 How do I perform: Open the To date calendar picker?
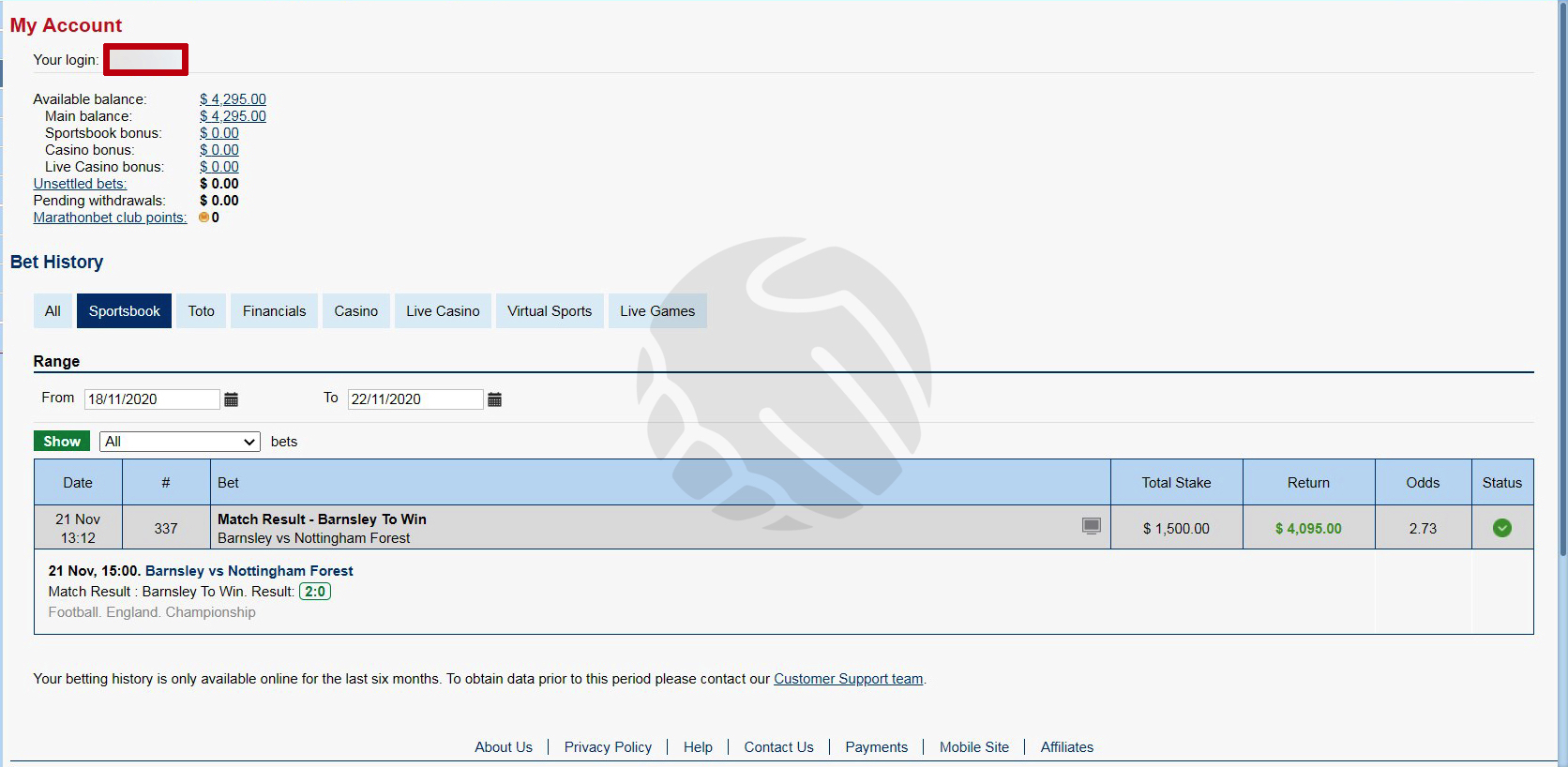(495, 399)
